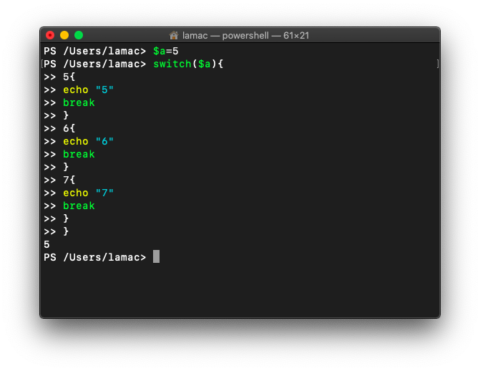Close the terminal with the red button

50,35
